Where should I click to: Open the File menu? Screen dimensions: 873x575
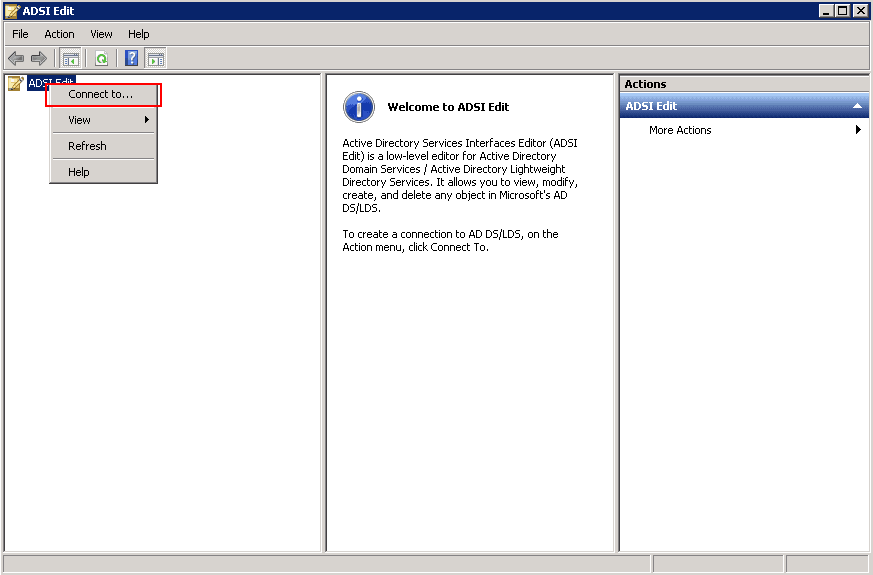[20, 34]
